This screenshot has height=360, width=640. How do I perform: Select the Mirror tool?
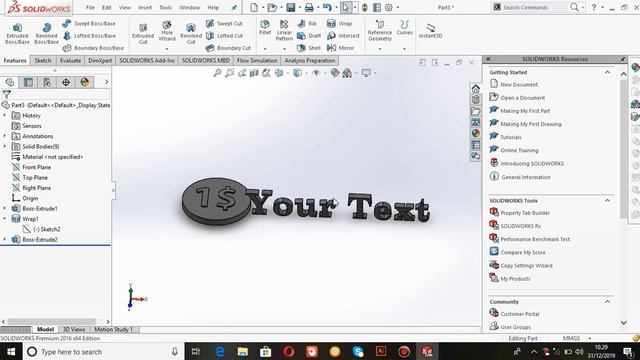pyautogui.click(x=340, y=48)
